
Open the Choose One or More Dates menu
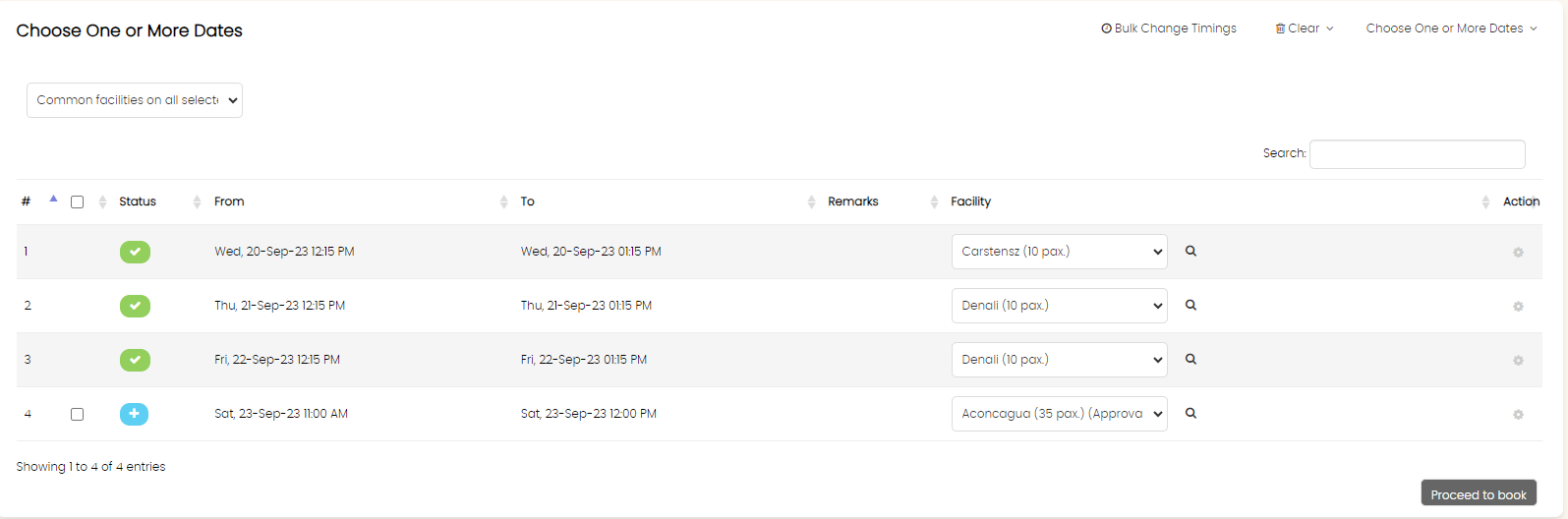tap(1451, 29)
